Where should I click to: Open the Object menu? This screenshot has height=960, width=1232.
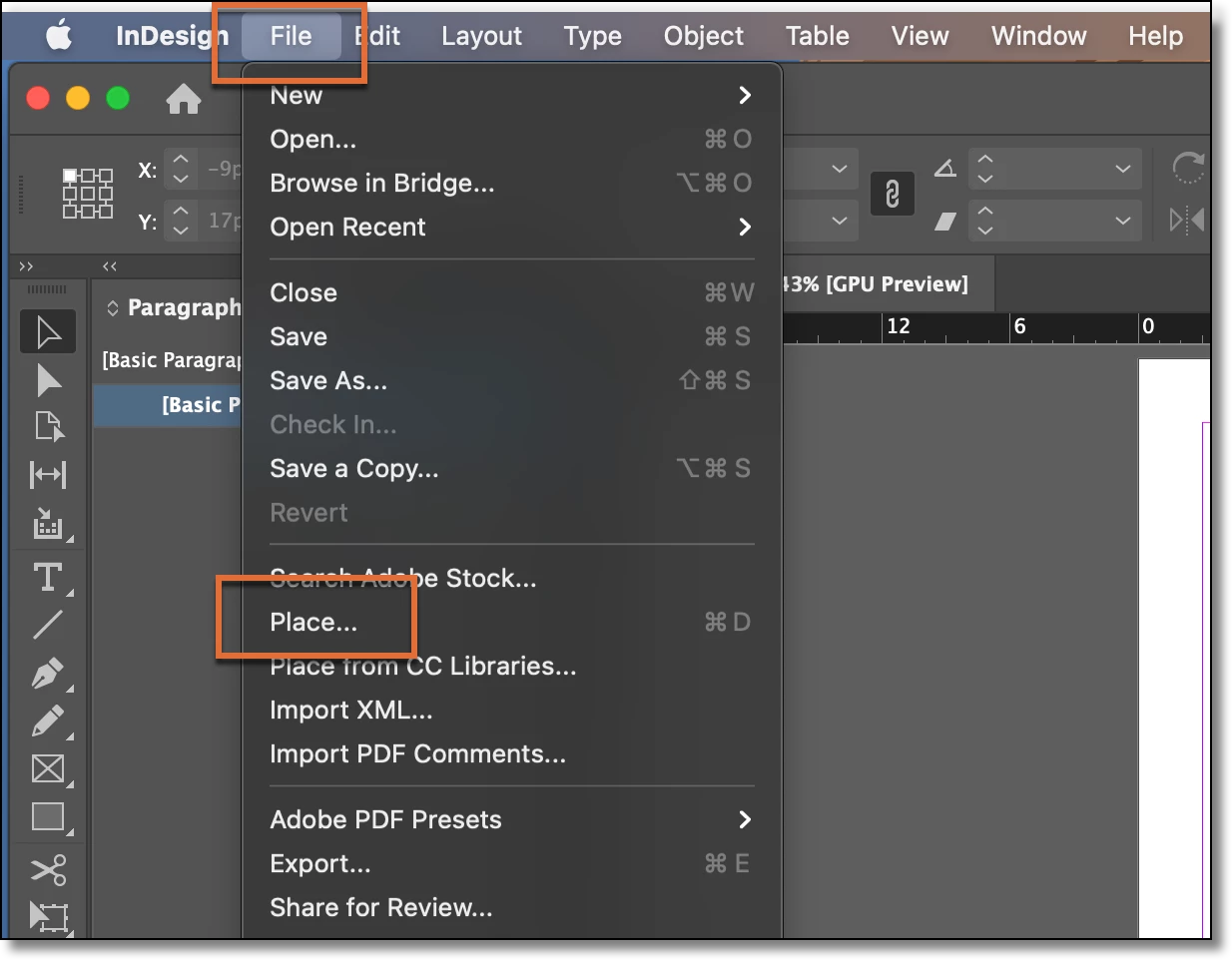click(x=703, y=36)
